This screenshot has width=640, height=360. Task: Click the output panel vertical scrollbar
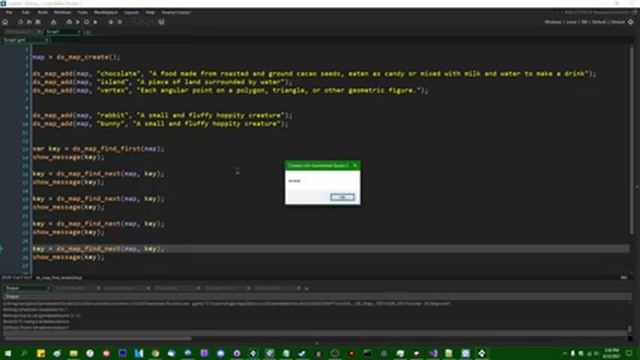click(x=630, y=329)
